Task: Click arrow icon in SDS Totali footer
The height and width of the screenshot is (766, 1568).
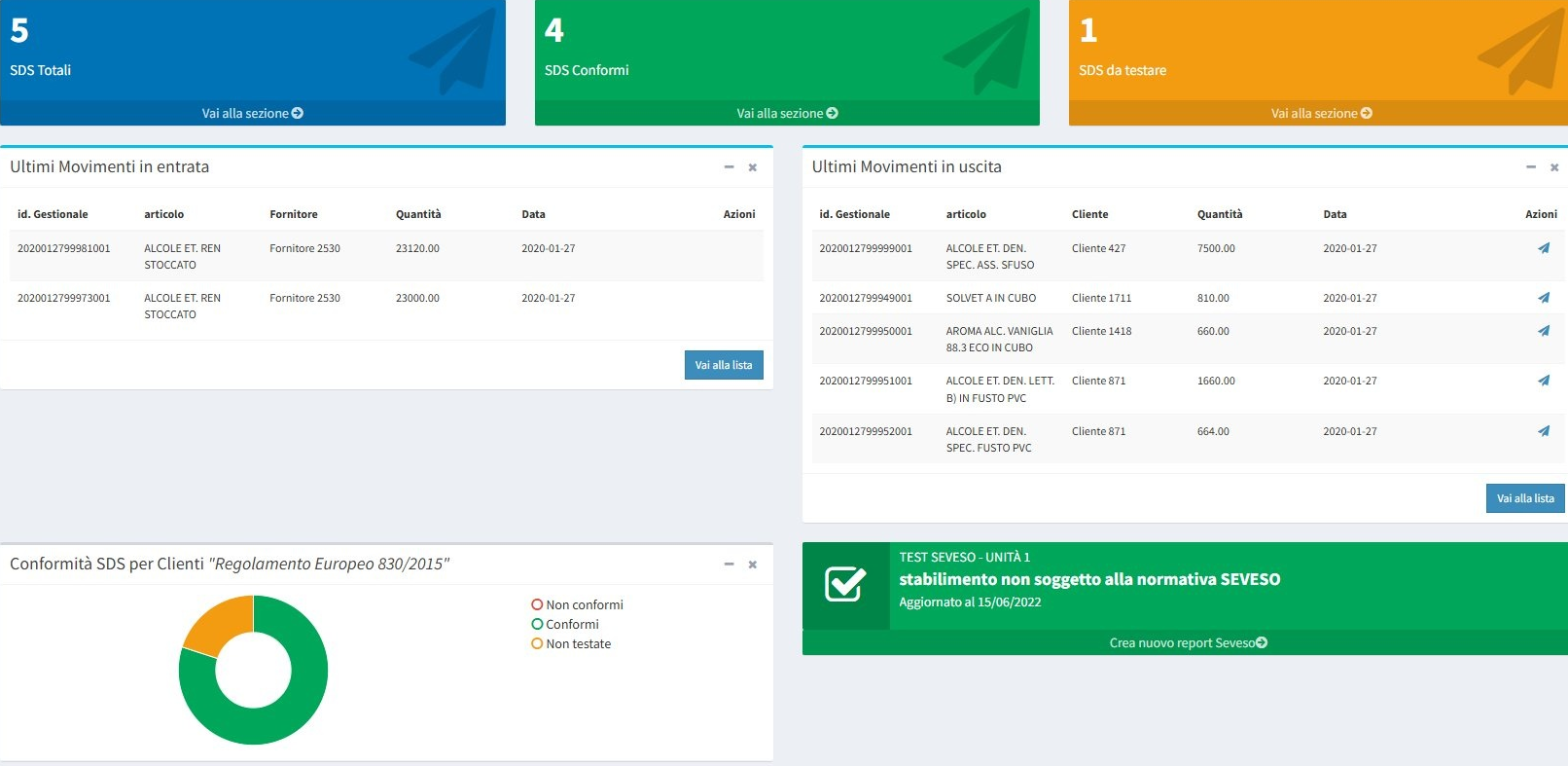Action: point(298,113)
